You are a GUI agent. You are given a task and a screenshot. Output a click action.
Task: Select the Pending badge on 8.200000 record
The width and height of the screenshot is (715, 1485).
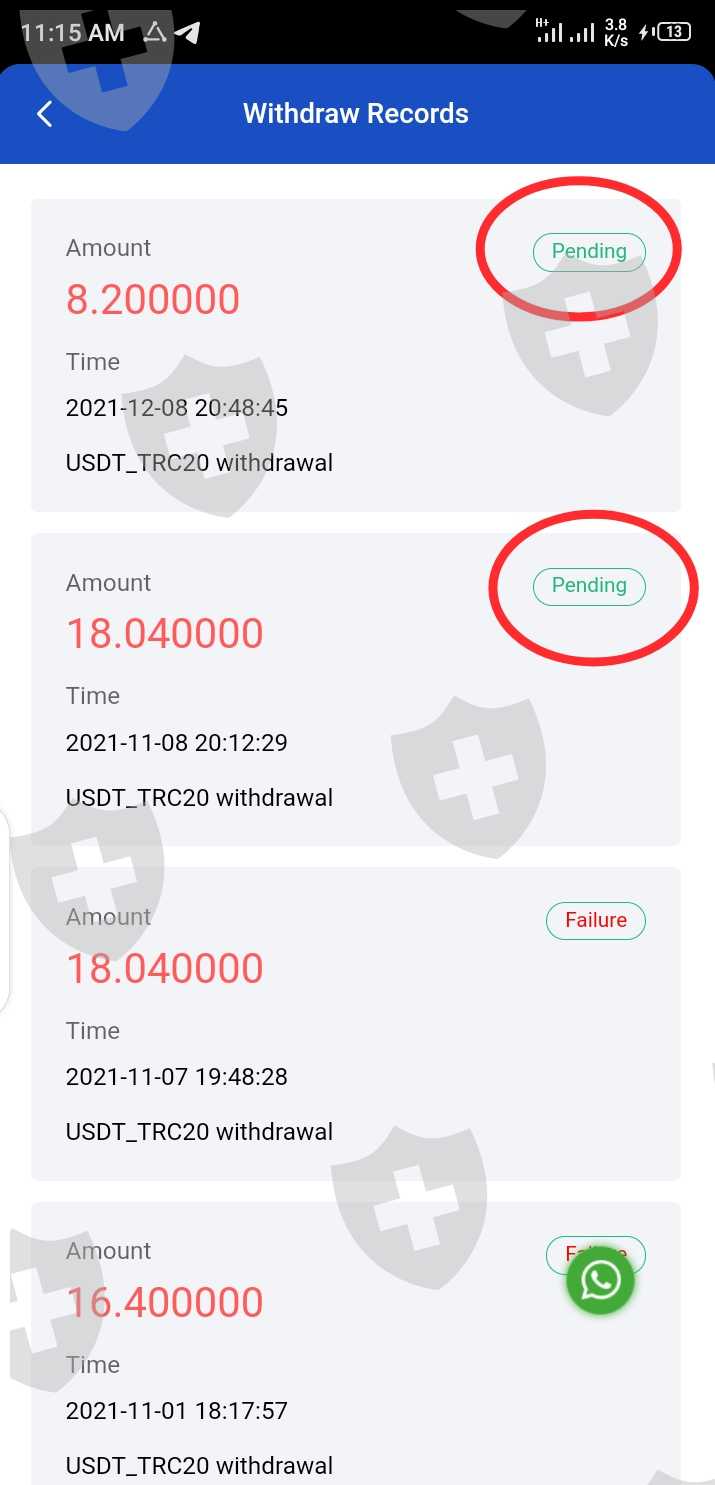[x=589, y=251]
